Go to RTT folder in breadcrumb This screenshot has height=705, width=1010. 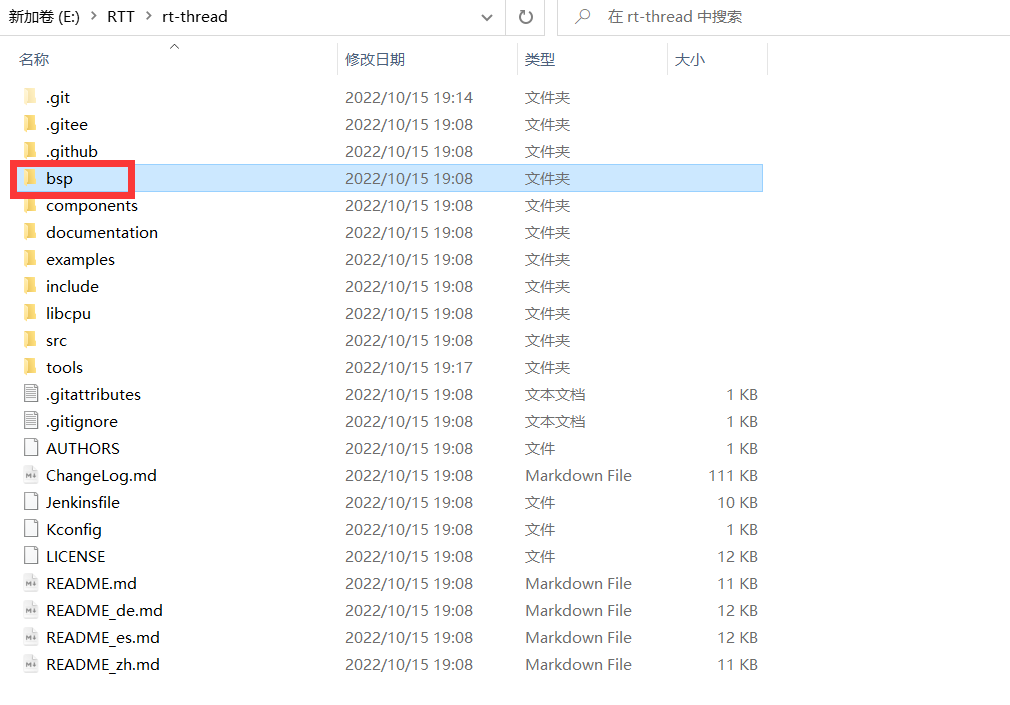(121, 17)
